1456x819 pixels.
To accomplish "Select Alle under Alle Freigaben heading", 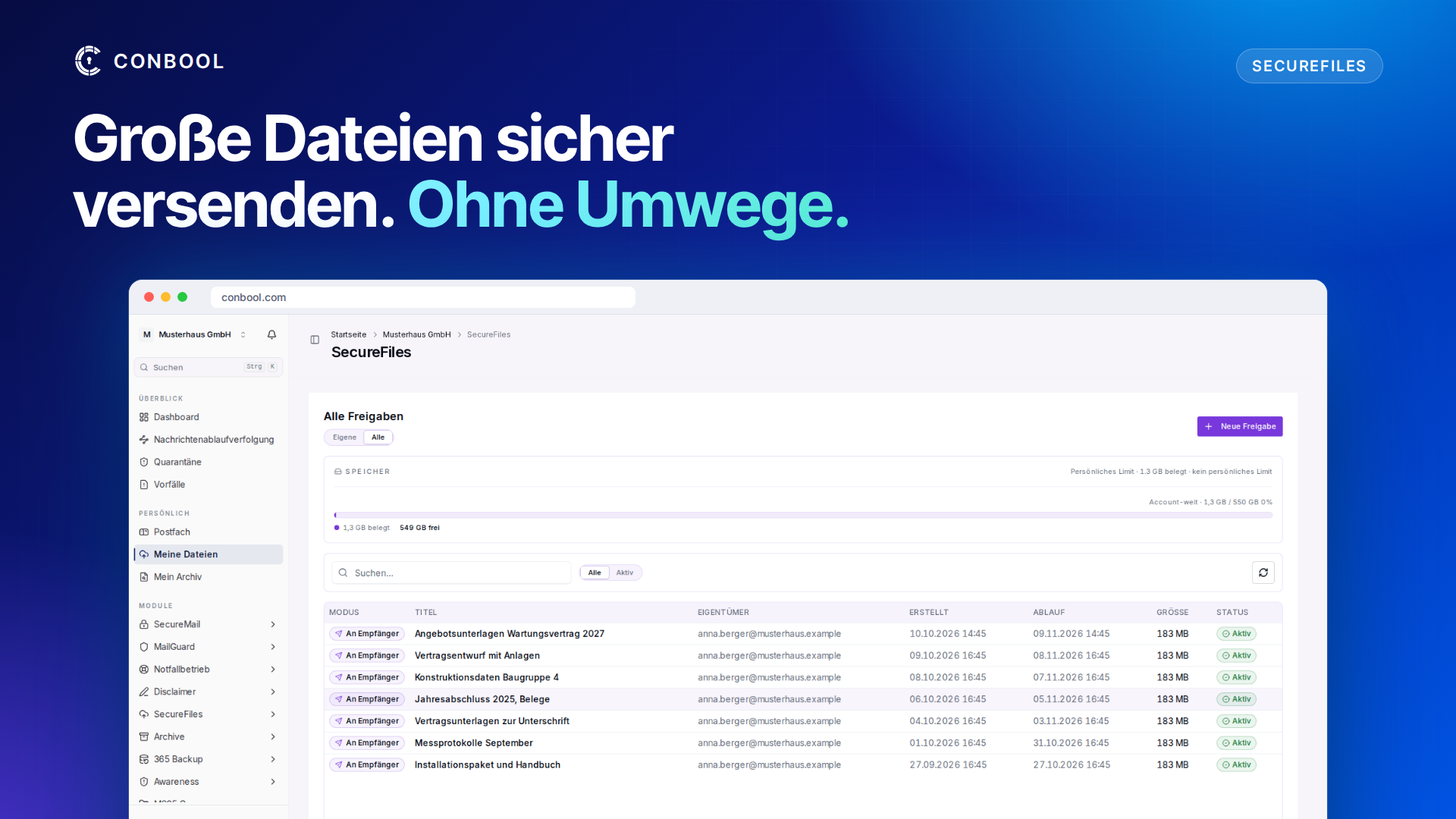I will point(378,438).
